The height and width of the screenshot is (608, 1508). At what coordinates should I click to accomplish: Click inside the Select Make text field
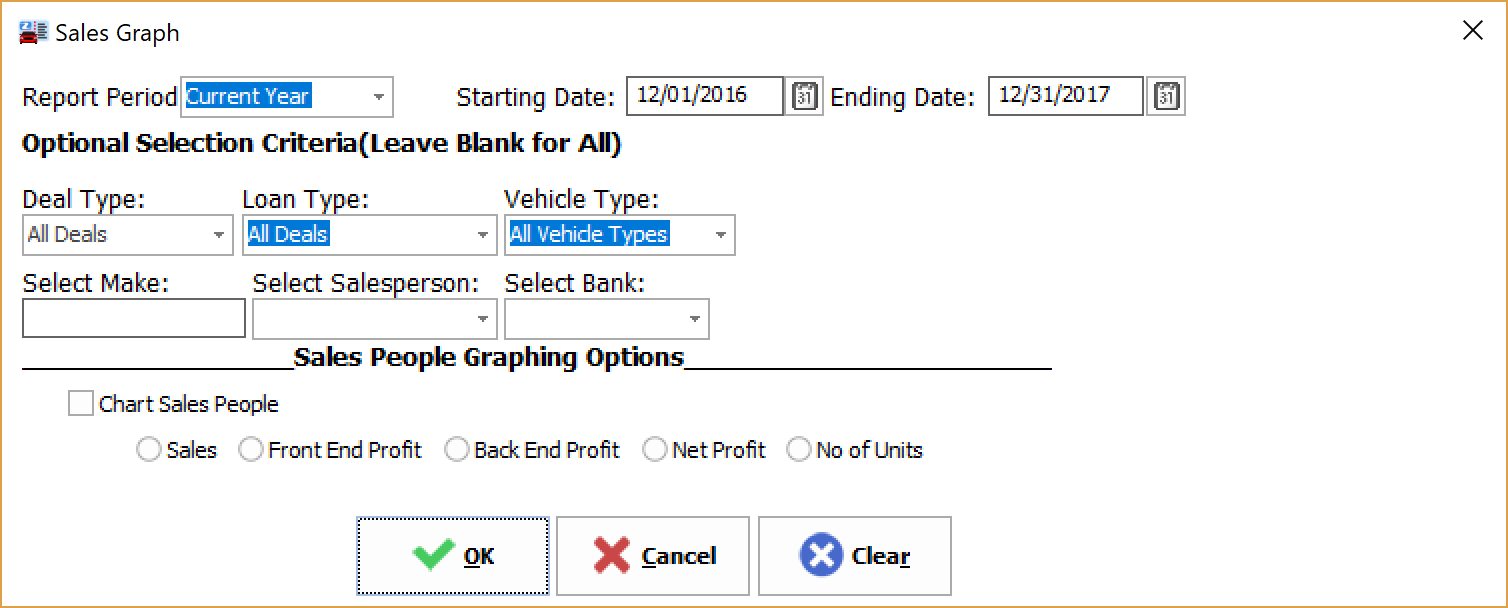(133, 318)
